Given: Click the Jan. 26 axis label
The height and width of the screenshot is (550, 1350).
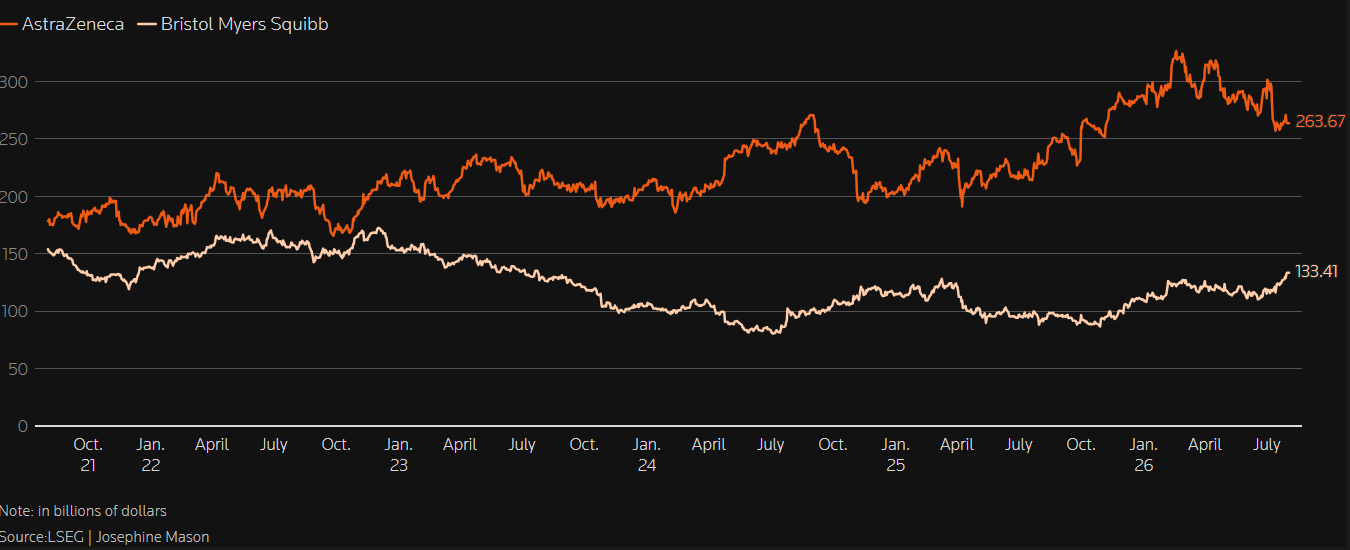Looking at the screenshot, I should 1144,455.
